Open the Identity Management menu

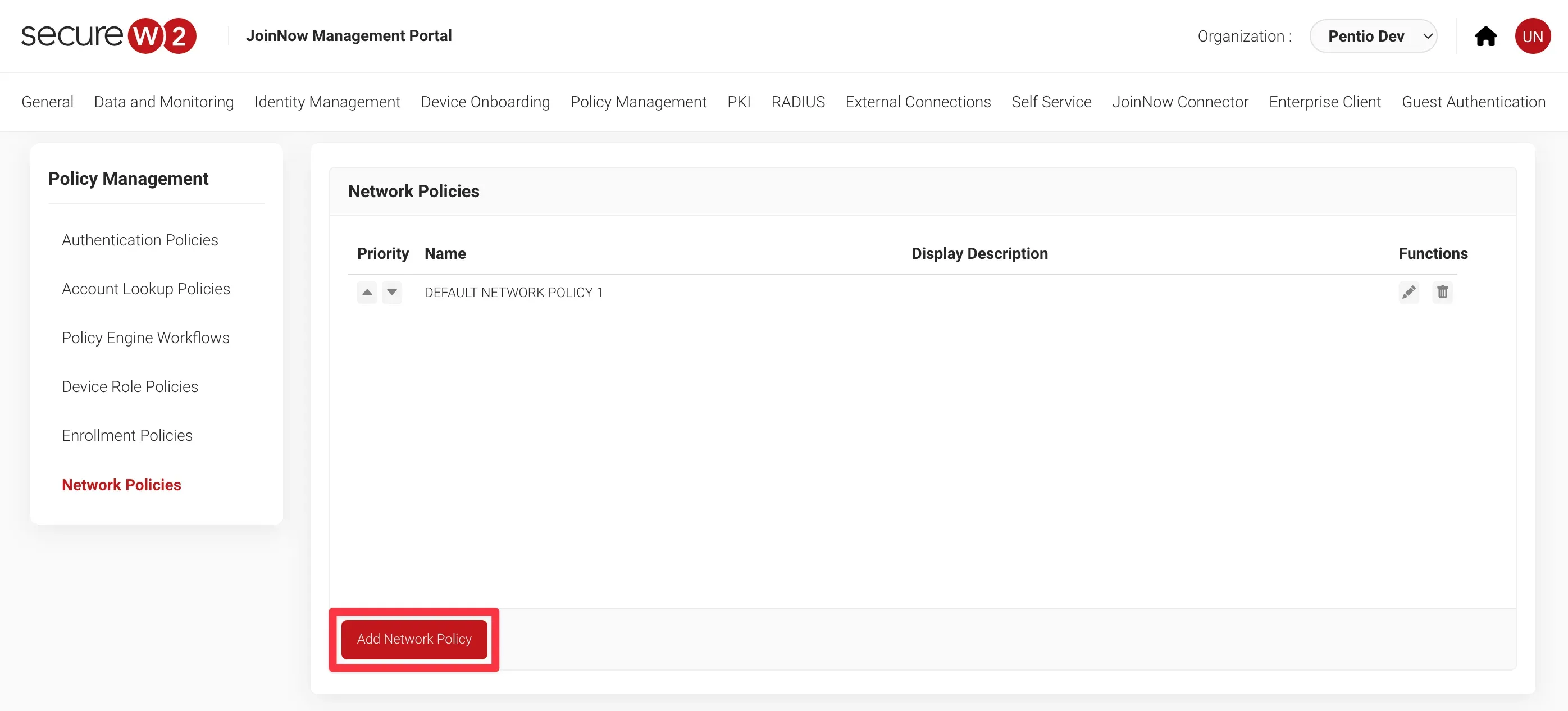pyautogui.click(x=327, y=102)
